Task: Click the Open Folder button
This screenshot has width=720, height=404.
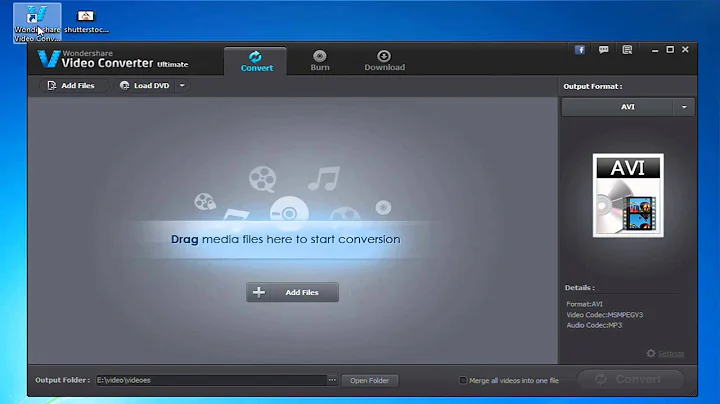Action: tap(369, 381)
